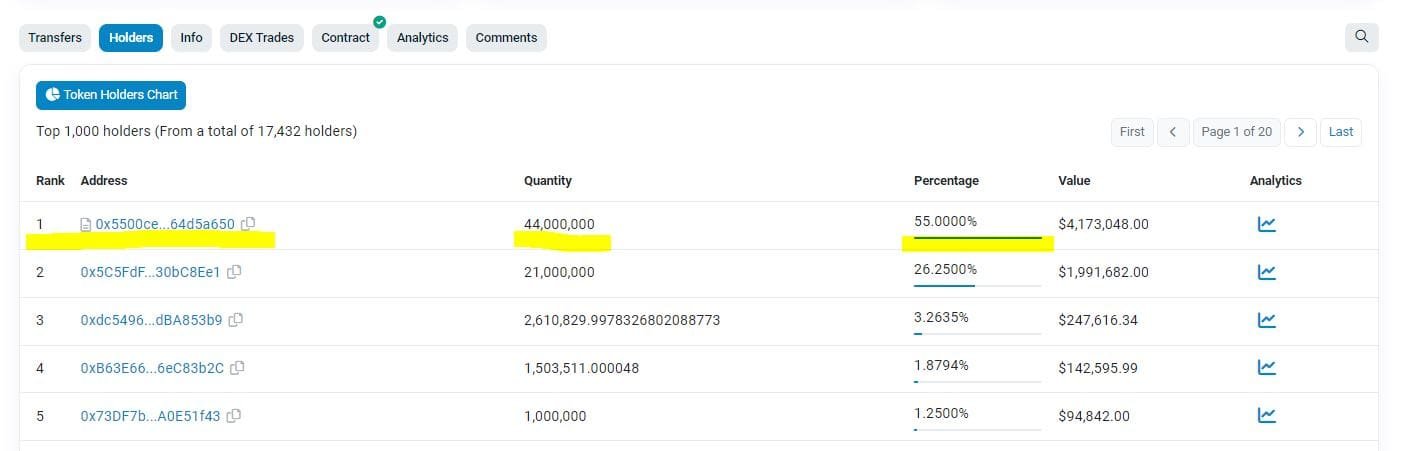The width and height of the screenshot is (1411, 451).
Task: Copy address 0x5500ce...64d5a650
Action: coord(249,224)
